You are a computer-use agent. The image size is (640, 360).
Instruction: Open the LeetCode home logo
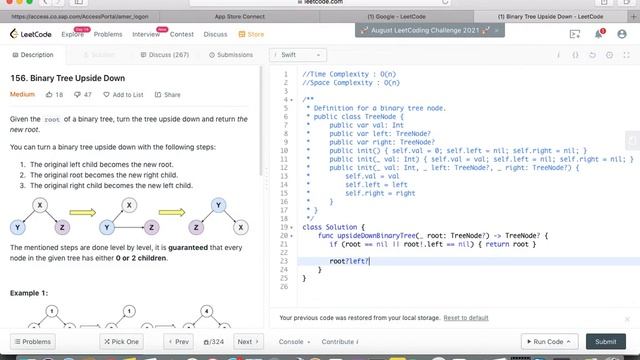coord(31,34)
